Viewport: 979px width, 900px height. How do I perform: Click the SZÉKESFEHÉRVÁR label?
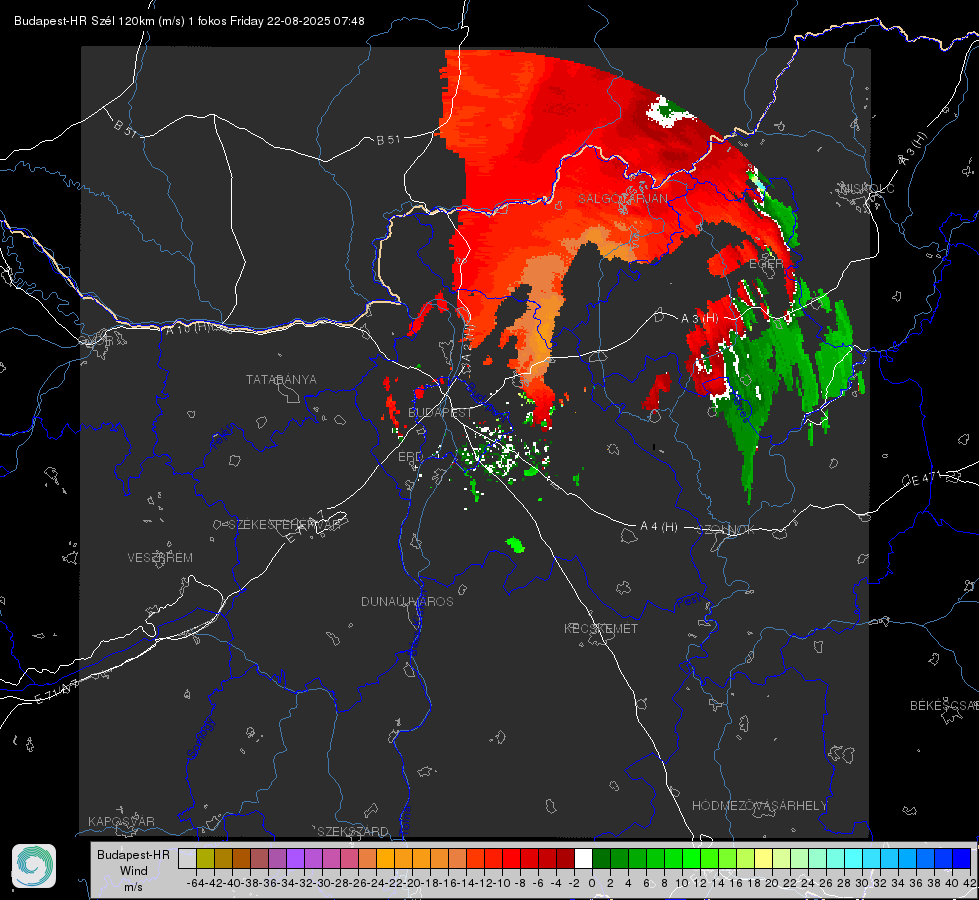pyautogui.click(x=284, y=525)
